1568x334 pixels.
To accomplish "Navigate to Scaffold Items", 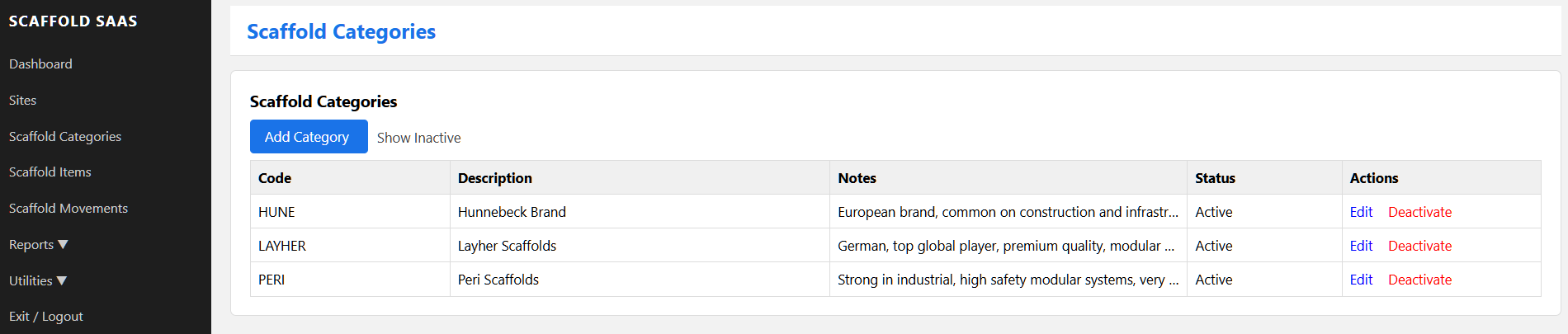I will click(50, 172).
